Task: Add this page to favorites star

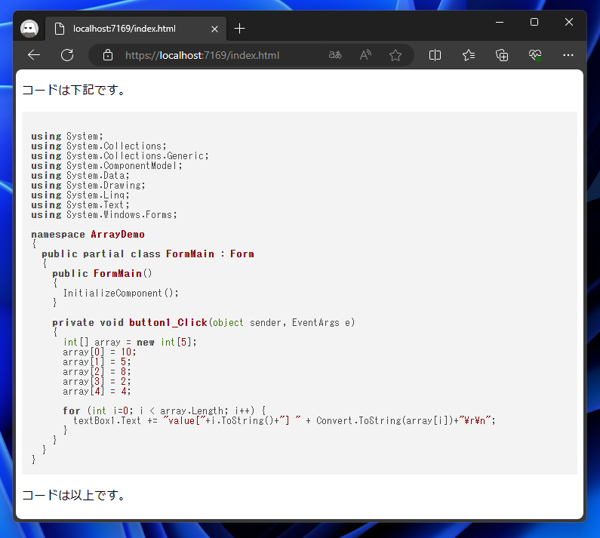Action: point(395,55)
